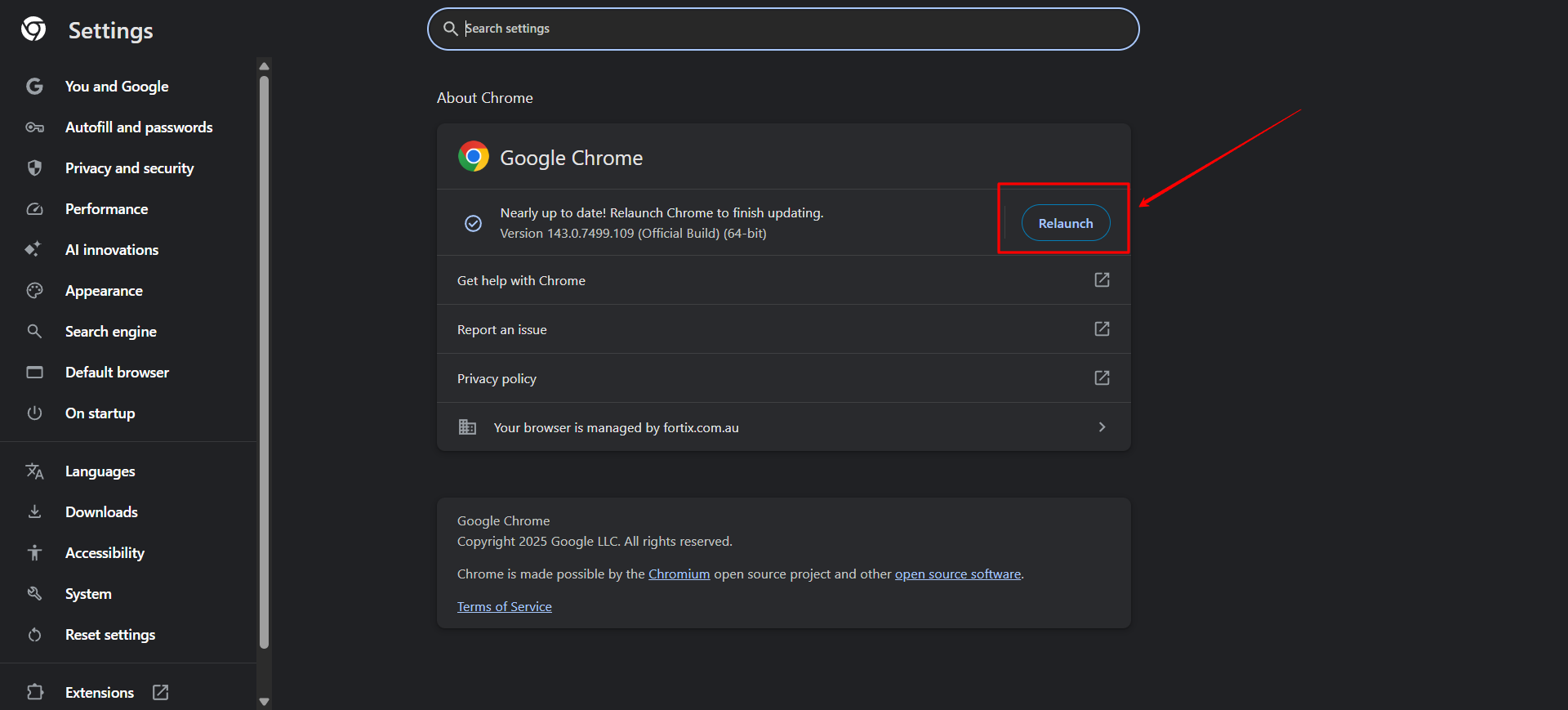
Task: Click the Chrome logo next to Settings title
Action: [33, 29]
